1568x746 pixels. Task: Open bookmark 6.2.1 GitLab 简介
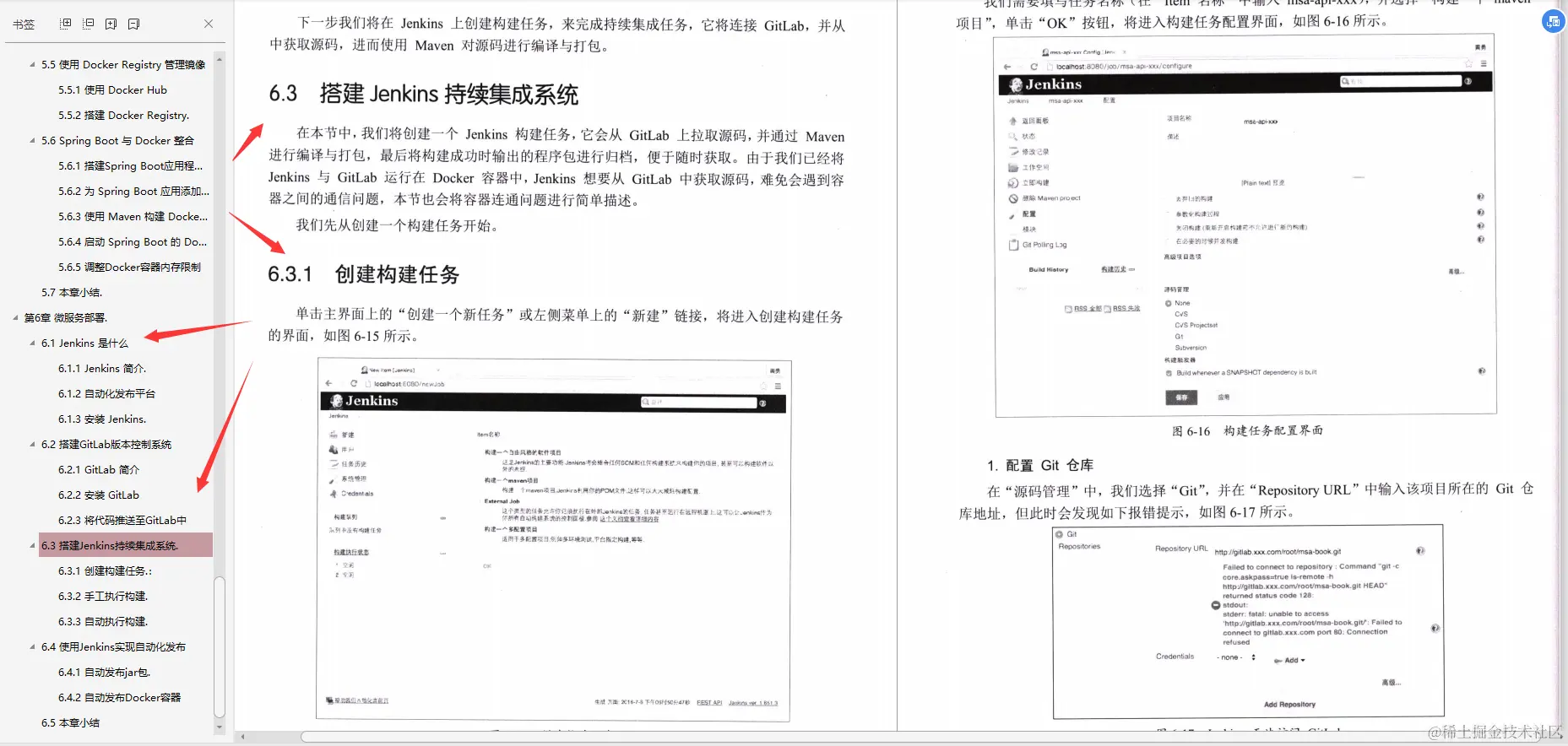pos(99,470)
